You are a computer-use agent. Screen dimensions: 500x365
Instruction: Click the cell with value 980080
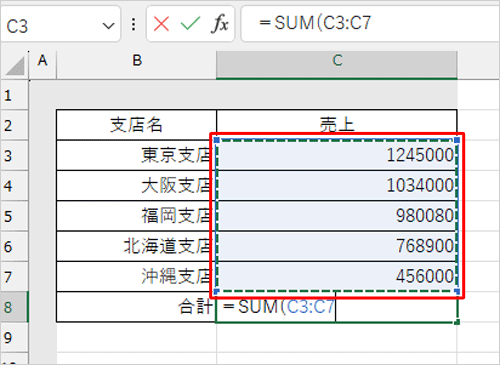[x=337, y=216]
